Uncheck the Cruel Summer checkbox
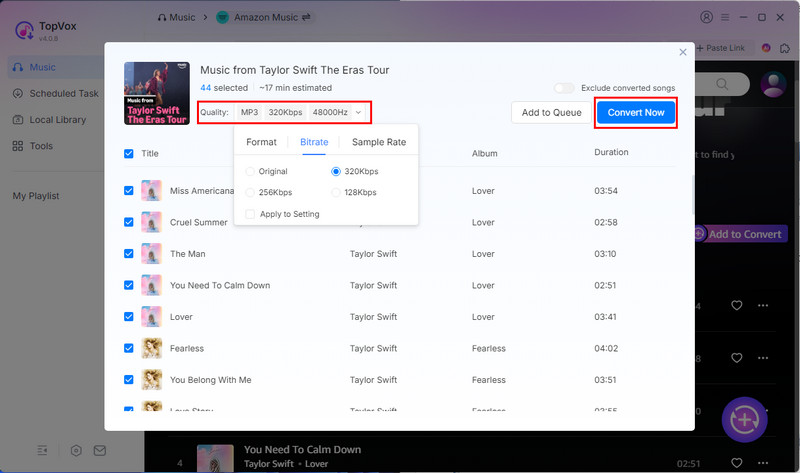This screenshot has height=473, width=800. pos(129,222)
